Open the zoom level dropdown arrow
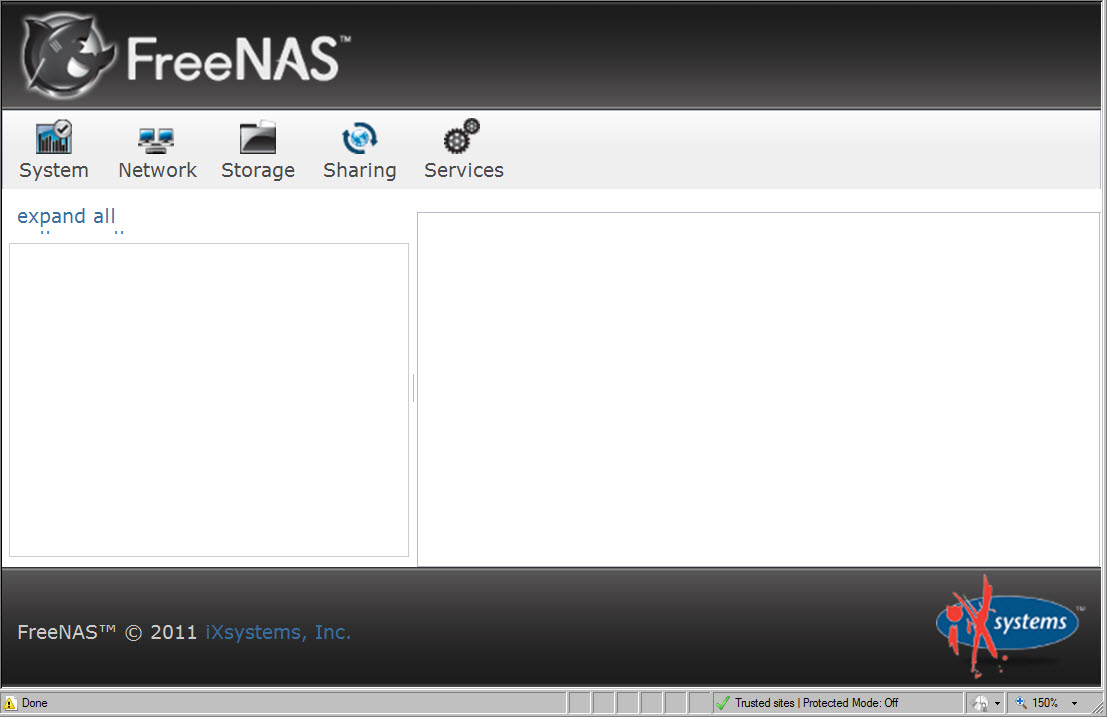The image size is (1107, 717). coord(1075,703)
